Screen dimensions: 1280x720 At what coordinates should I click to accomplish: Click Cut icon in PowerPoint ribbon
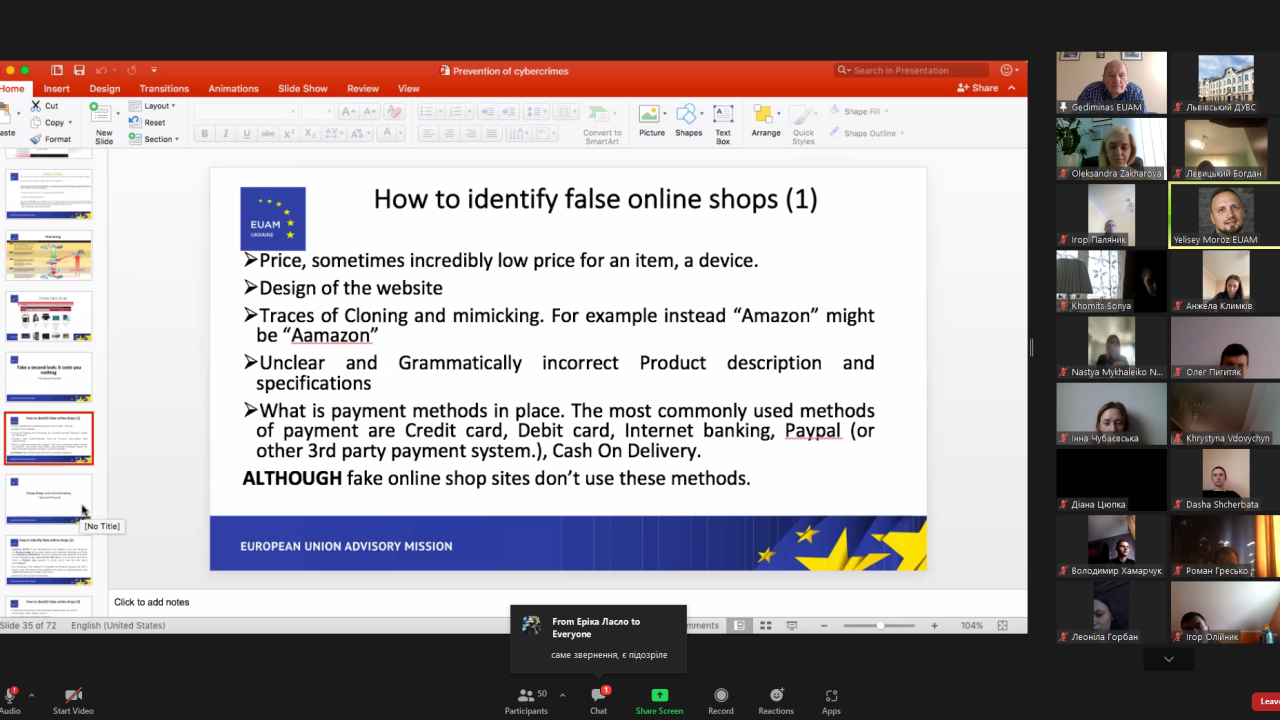click(36, 106)
